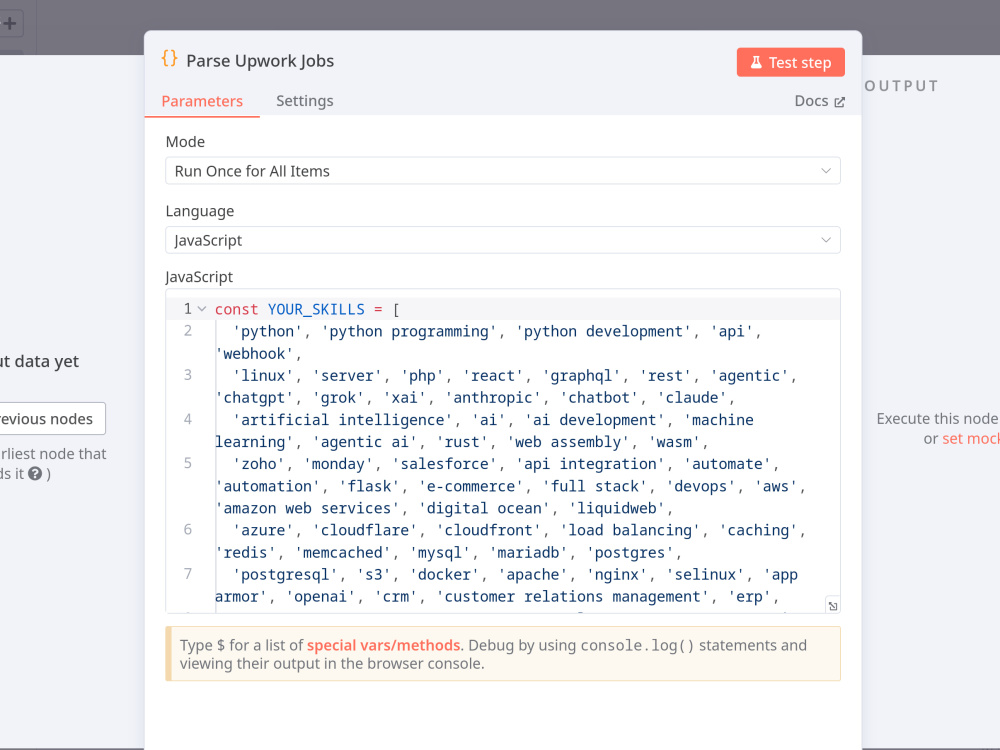The width and height of the screenshot is (1000, 750).
Task: Click inside the JavaScript code editor
Action: coord(503,452)
